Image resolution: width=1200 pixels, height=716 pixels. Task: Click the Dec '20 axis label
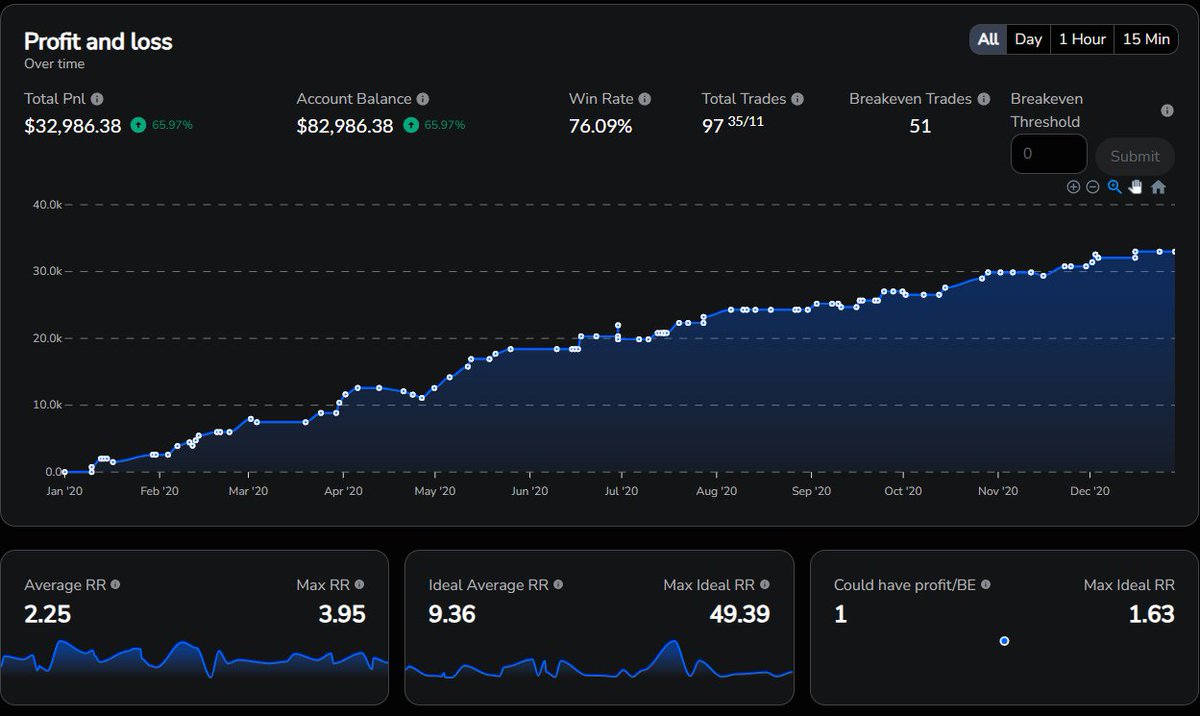tap(1089, 491)
